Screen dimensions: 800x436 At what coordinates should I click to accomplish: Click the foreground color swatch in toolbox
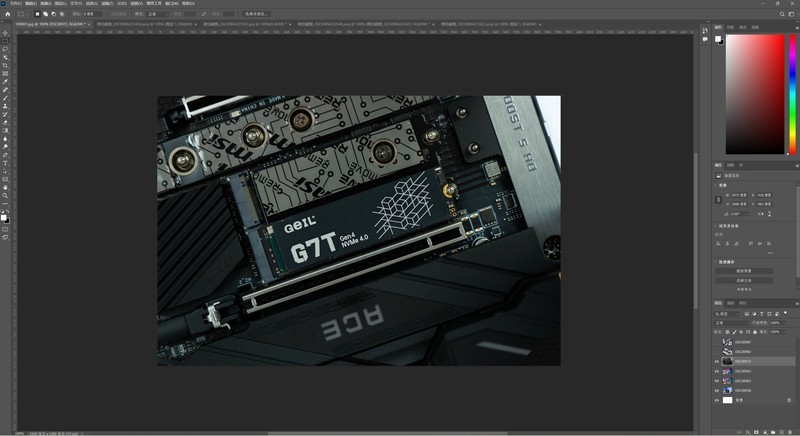(x=4, y=217)
